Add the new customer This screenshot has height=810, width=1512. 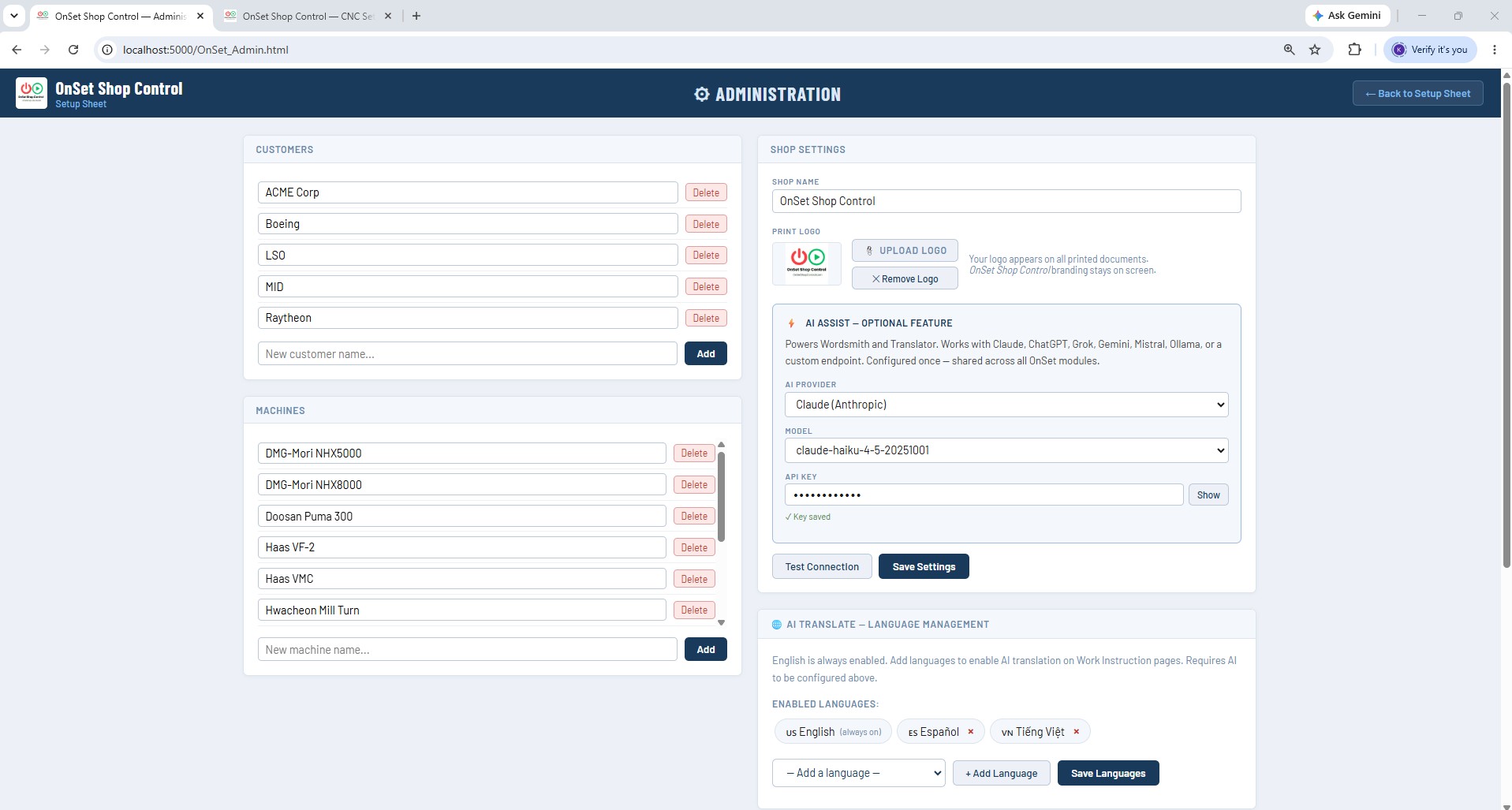click(706, 353)
